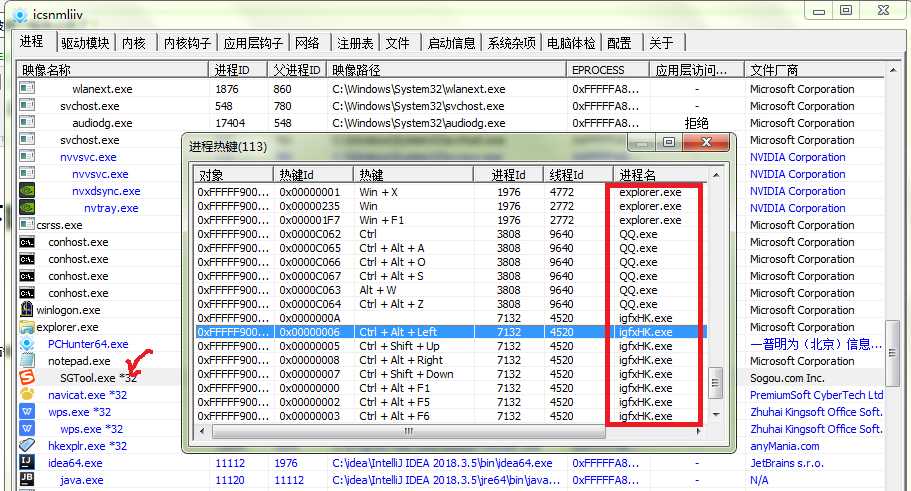Open the 配置 tab

(x=619, y=43)
